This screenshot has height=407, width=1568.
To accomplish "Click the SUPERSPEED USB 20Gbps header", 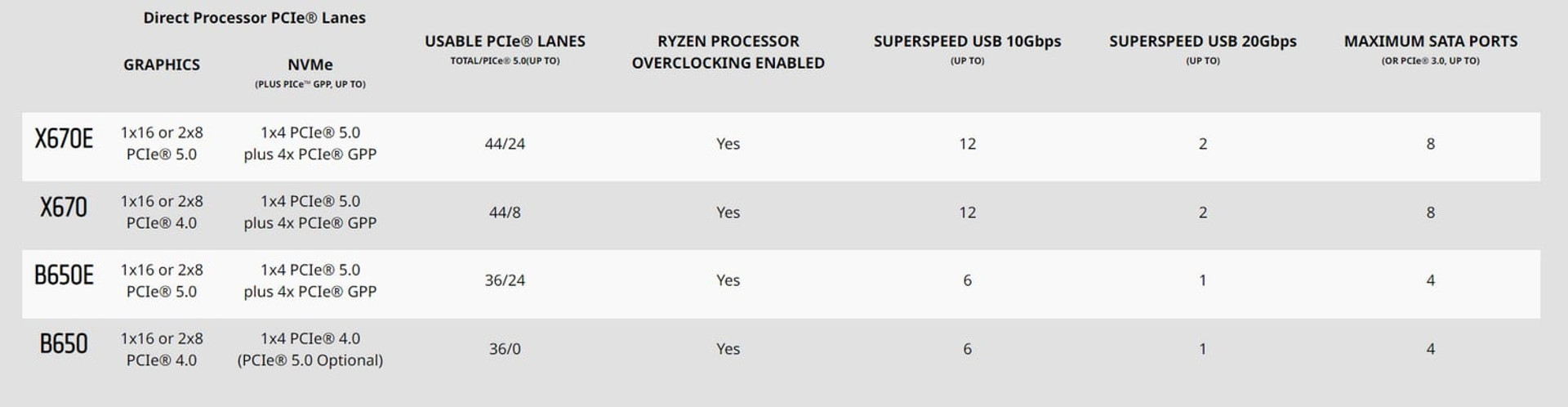I will pos(1203,41).
